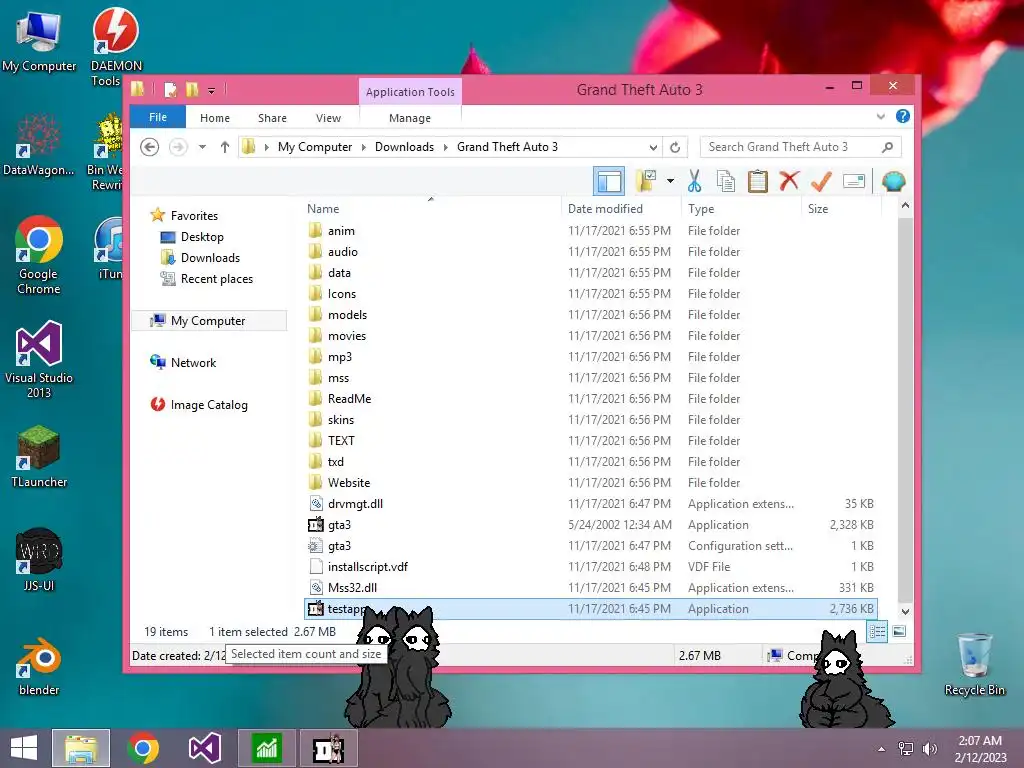Image resolution: width=1024 pixels, height=768 pixels.
Task: Click the quick access New folder icon
Action: [x=192, y=89]
